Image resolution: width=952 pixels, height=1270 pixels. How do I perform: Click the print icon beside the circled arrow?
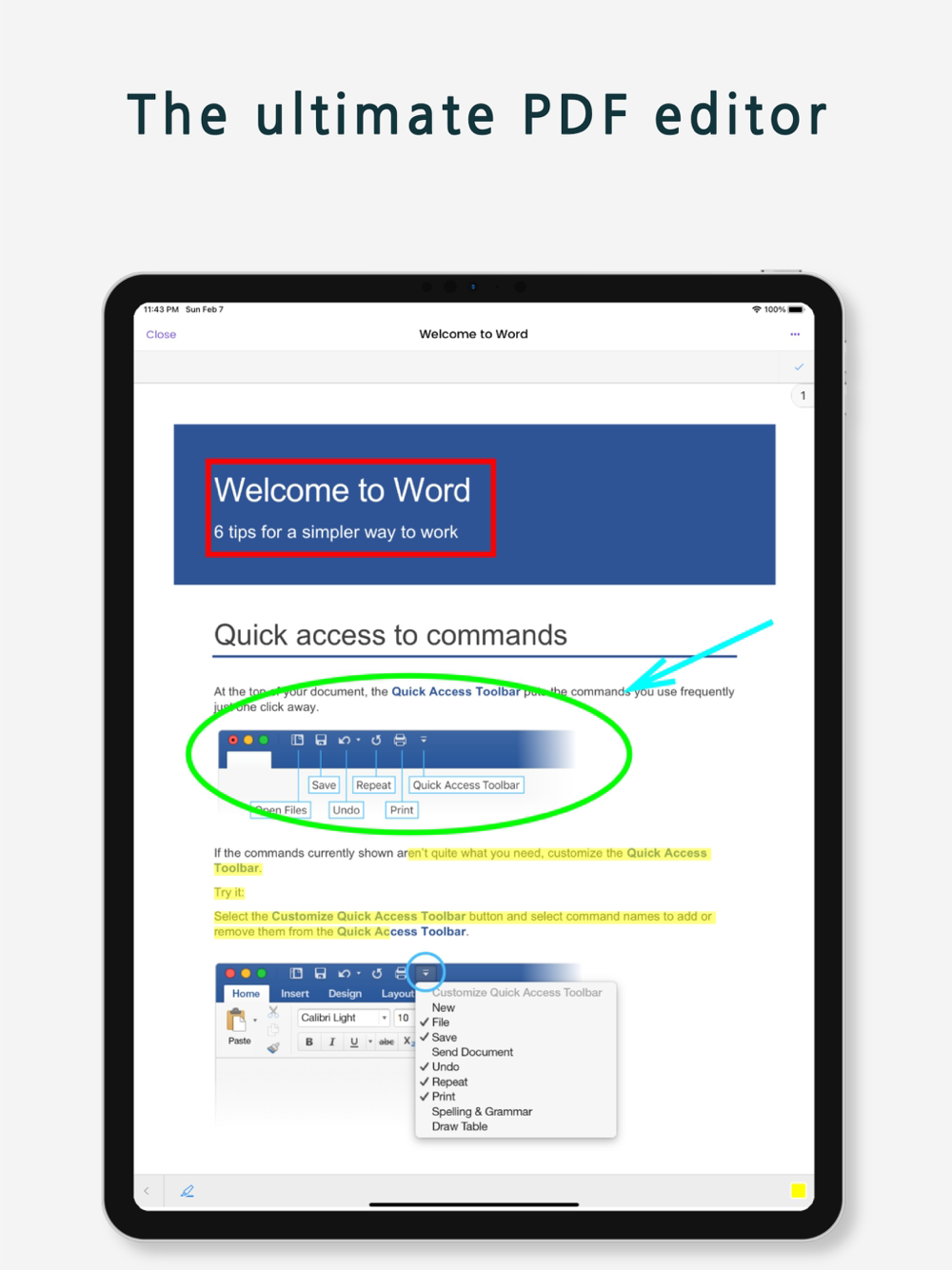click(x=401, y=973)
